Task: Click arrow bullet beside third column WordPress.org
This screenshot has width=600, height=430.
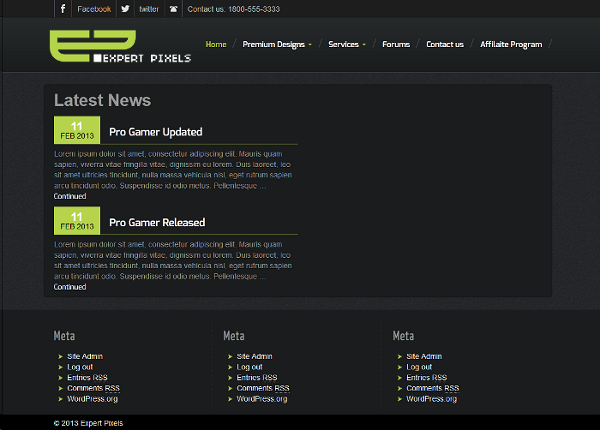Action: coord(399,399)
